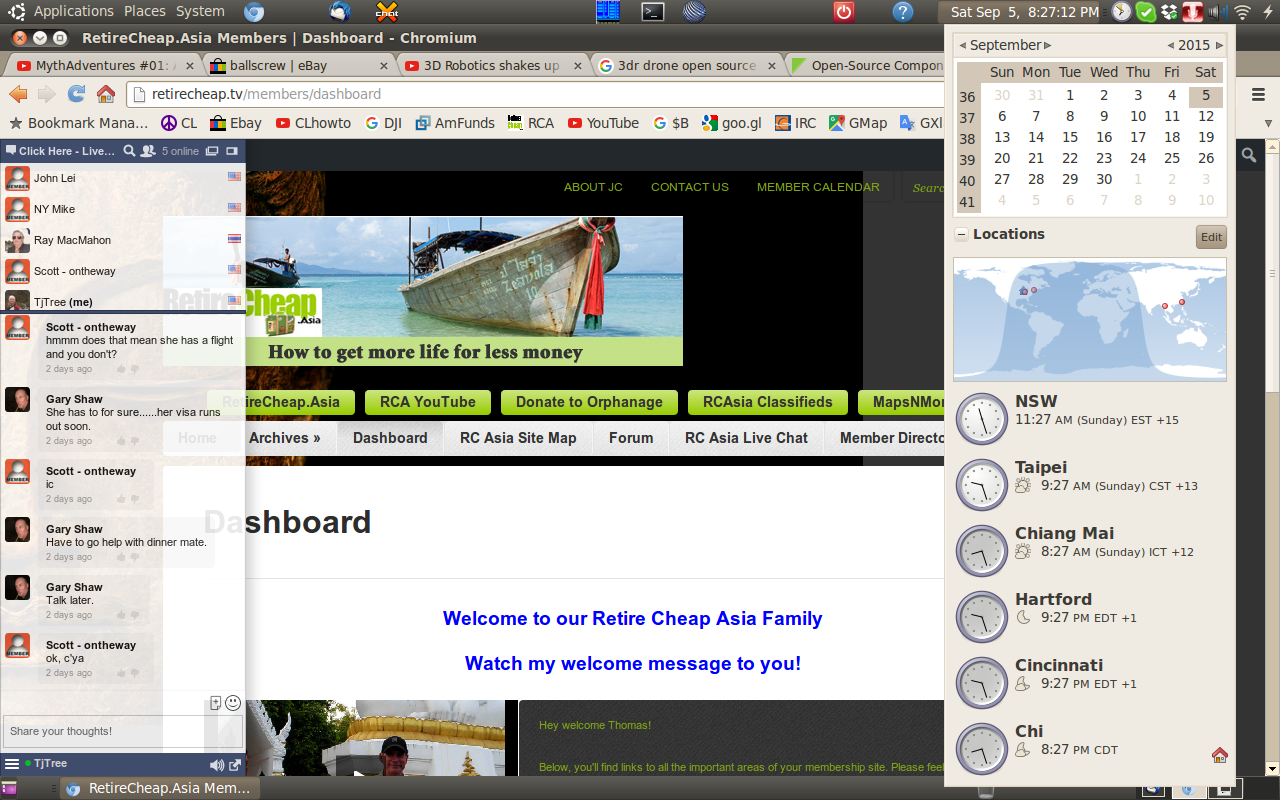1280x800 pixels.
Task: Open RC Asia Live Chat nav item
Action: [746, 438]
